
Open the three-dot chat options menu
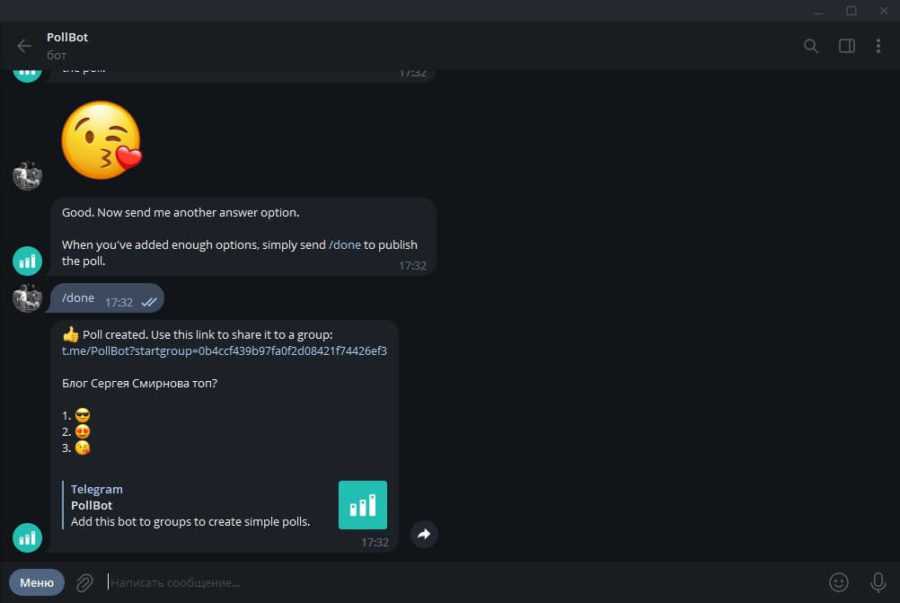878,46
